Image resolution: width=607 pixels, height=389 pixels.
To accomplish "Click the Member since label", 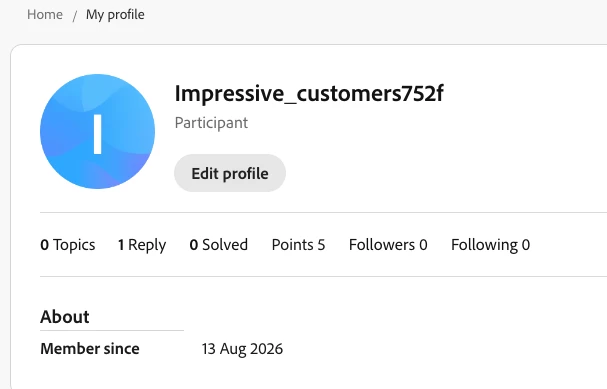I will click(90, 349).
